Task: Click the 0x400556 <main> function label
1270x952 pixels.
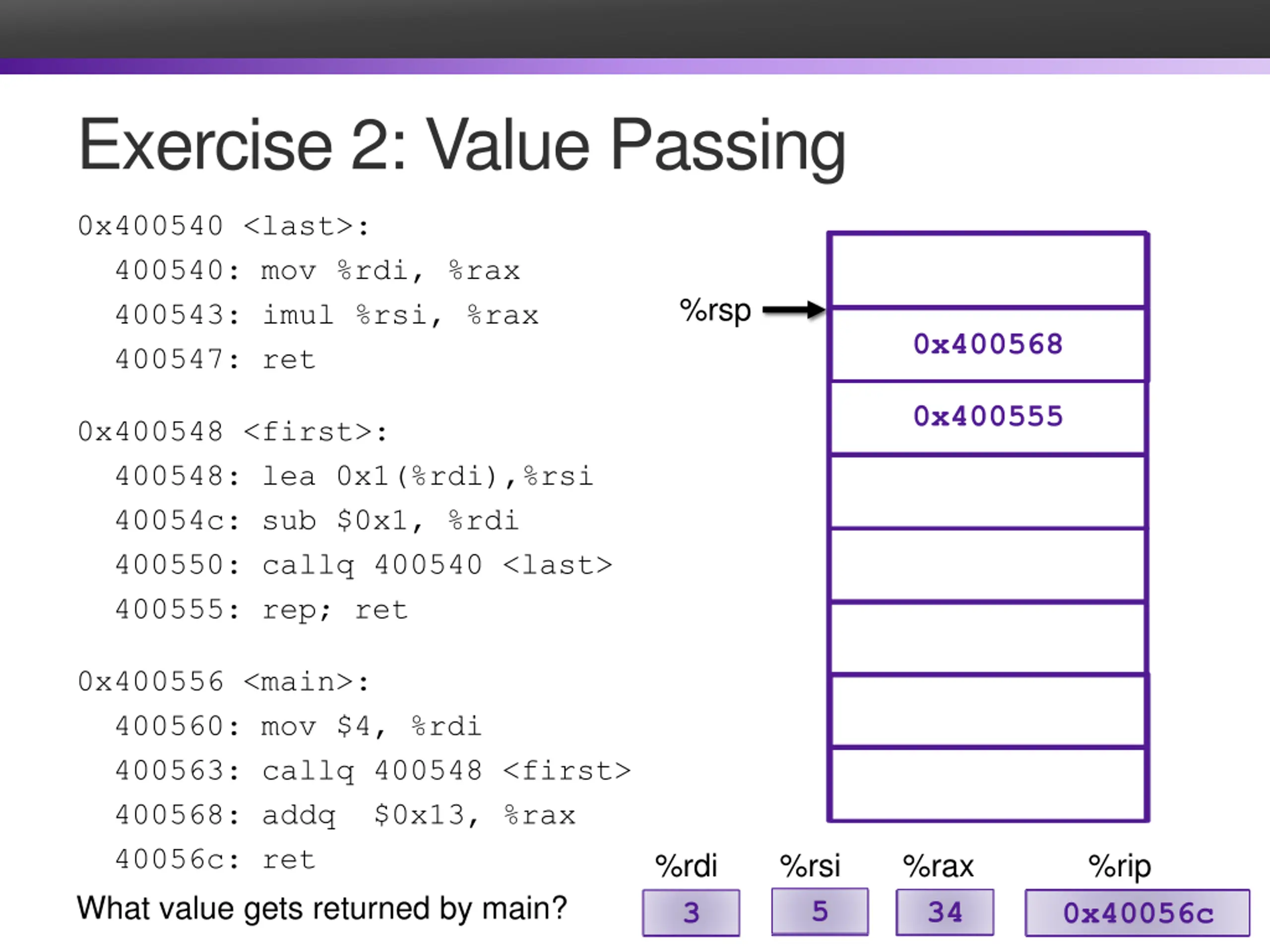Action: [x=224, y=682]
